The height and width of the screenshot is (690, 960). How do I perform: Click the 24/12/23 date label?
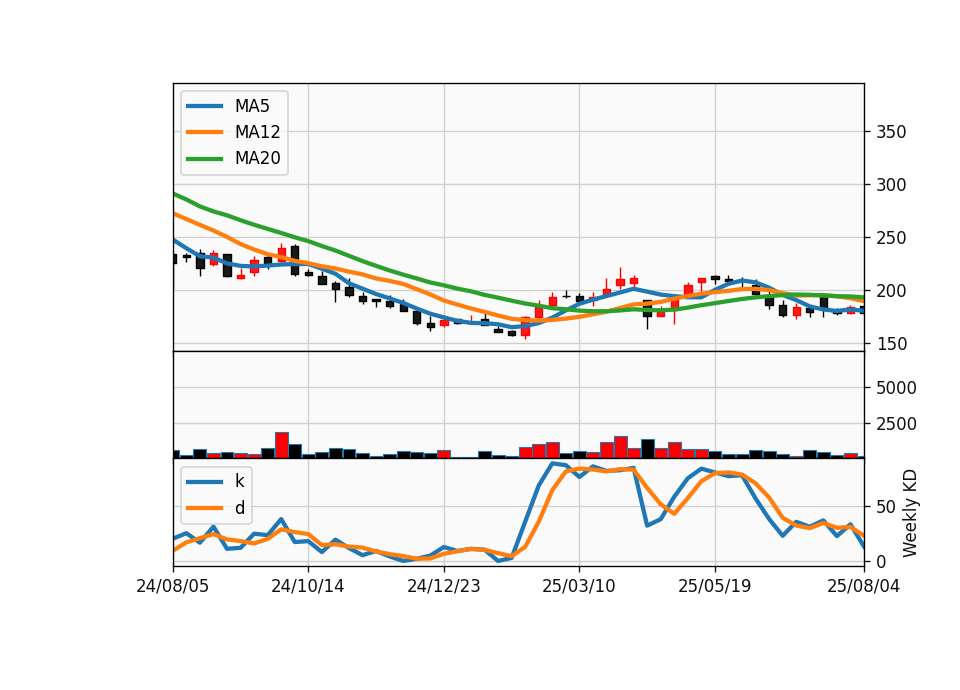[x=444, y=586]
